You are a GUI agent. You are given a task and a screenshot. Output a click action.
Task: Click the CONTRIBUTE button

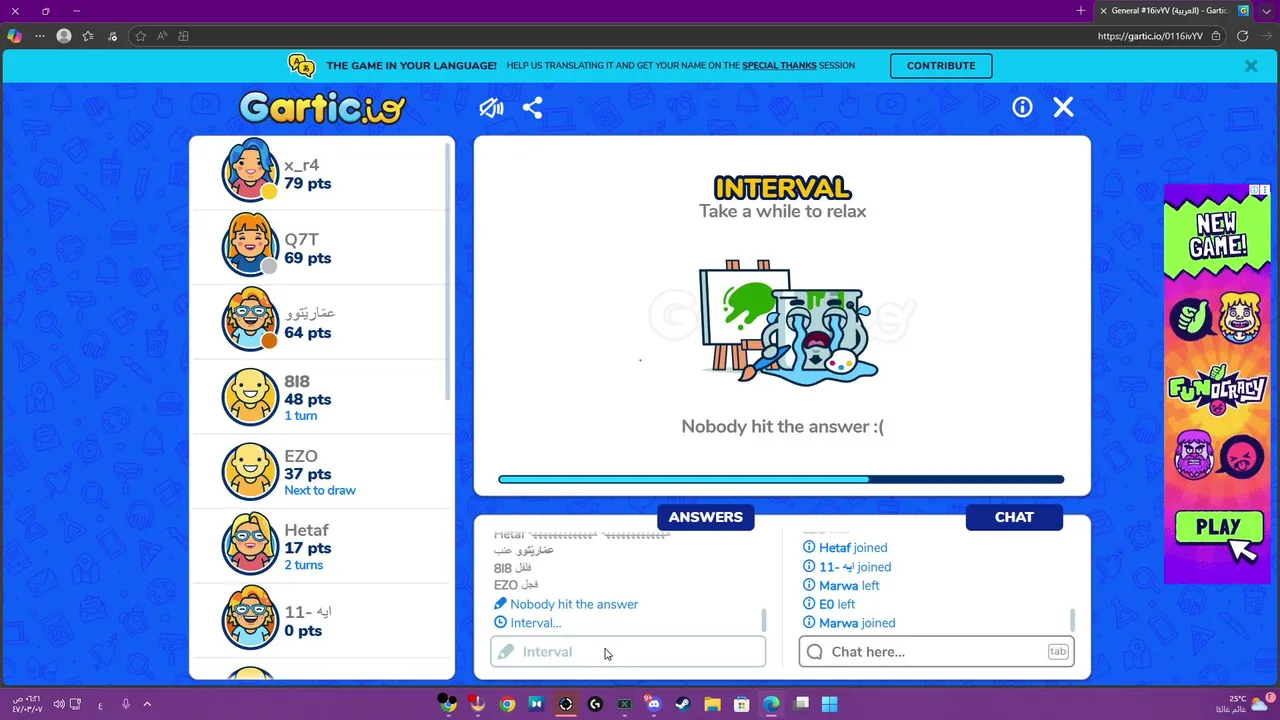pos(941,66)
